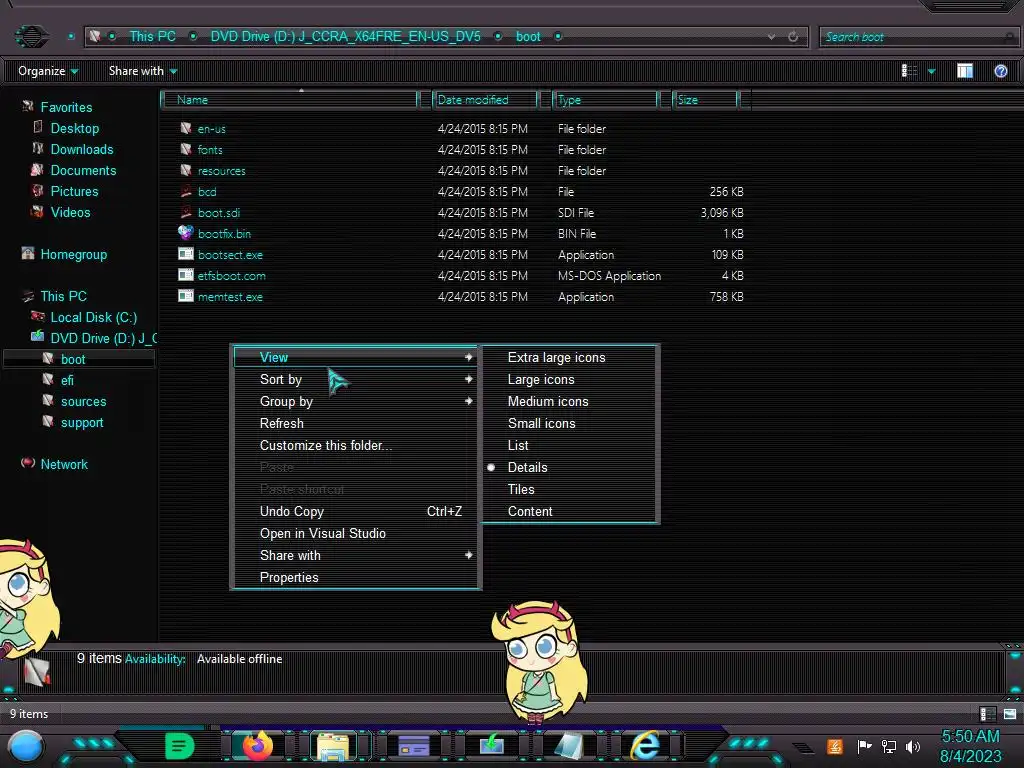The height and width of the screenshot is (768, 1024).
Task: Click the Start orb button
Action: (x=26, y=748)
